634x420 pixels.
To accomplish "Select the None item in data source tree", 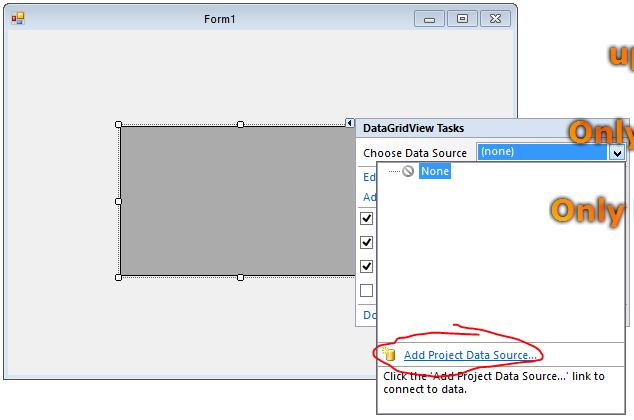I will pyautogui.click(x=435, y=171).
